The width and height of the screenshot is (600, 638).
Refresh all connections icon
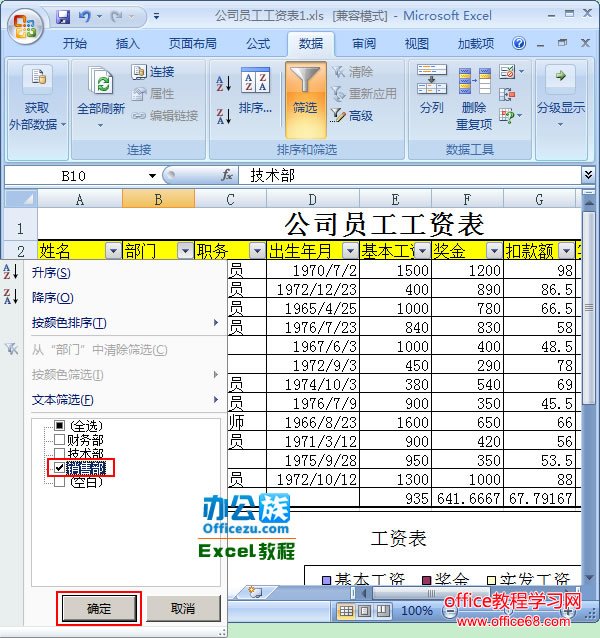click(x=101, y=80)
